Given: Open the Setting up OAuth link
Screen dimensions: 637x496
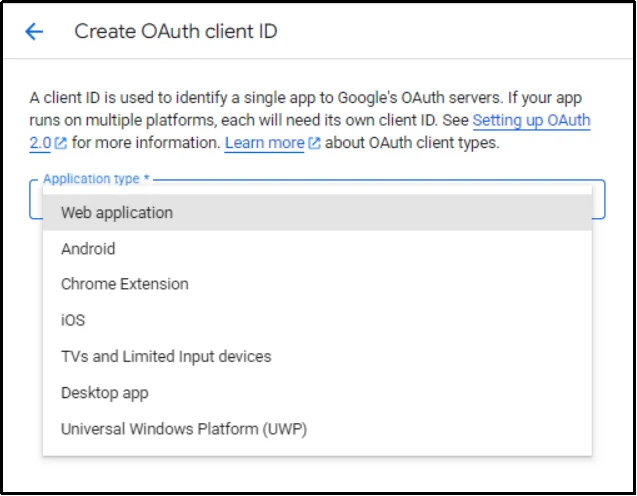Looking at the screenshot, I should tap(531, 120).
